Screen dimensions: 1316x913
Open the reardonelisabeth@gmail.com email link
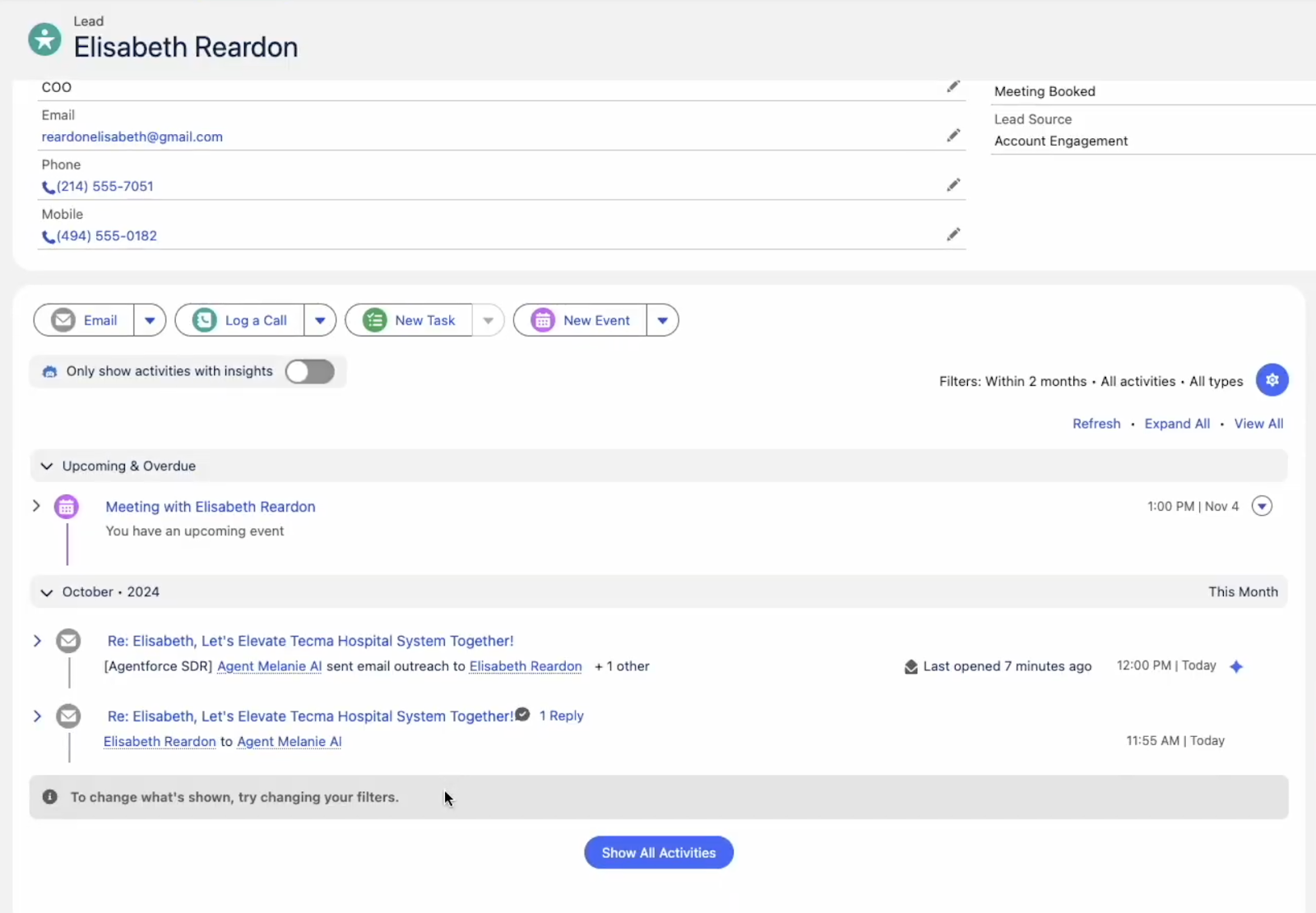point(132,137)
